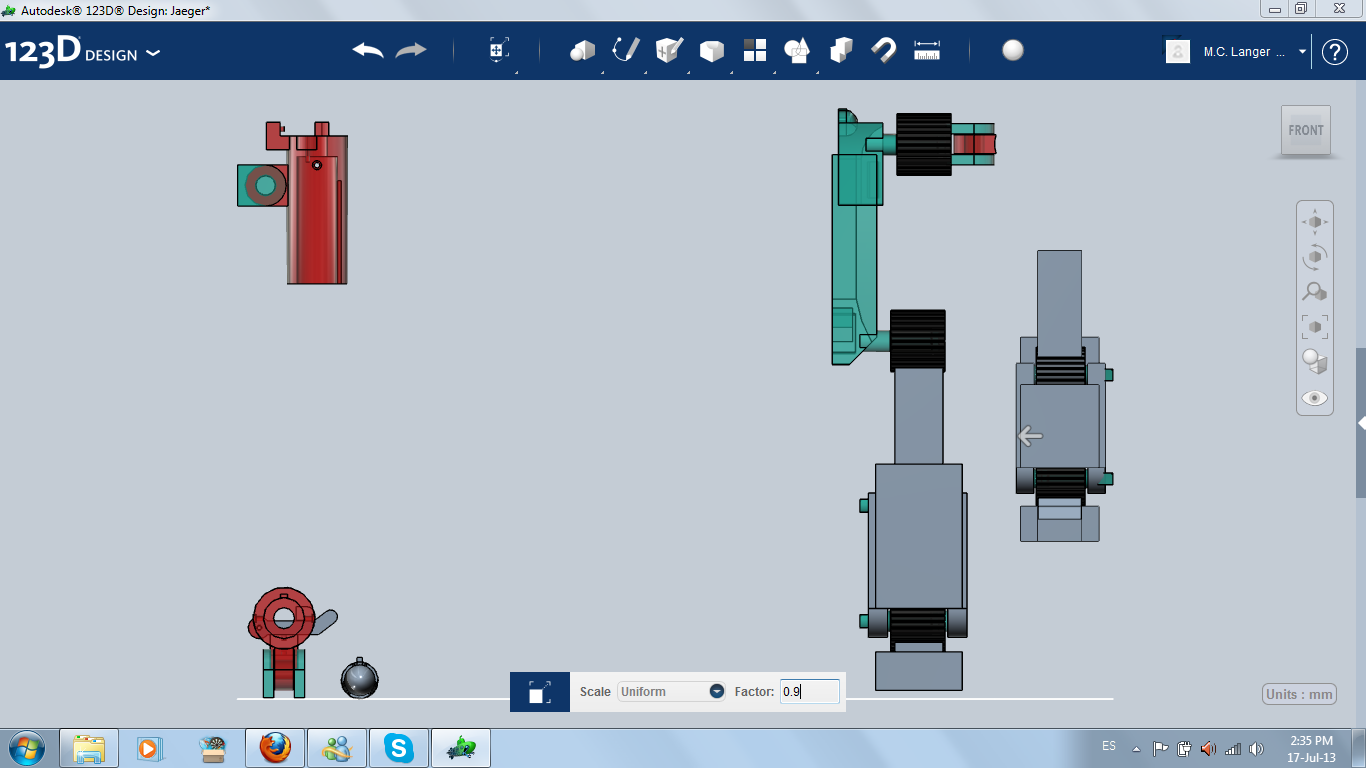Open Skype from the taskbar
Image resolution: width=1366 pixels, height=768 pixels.
399,747
